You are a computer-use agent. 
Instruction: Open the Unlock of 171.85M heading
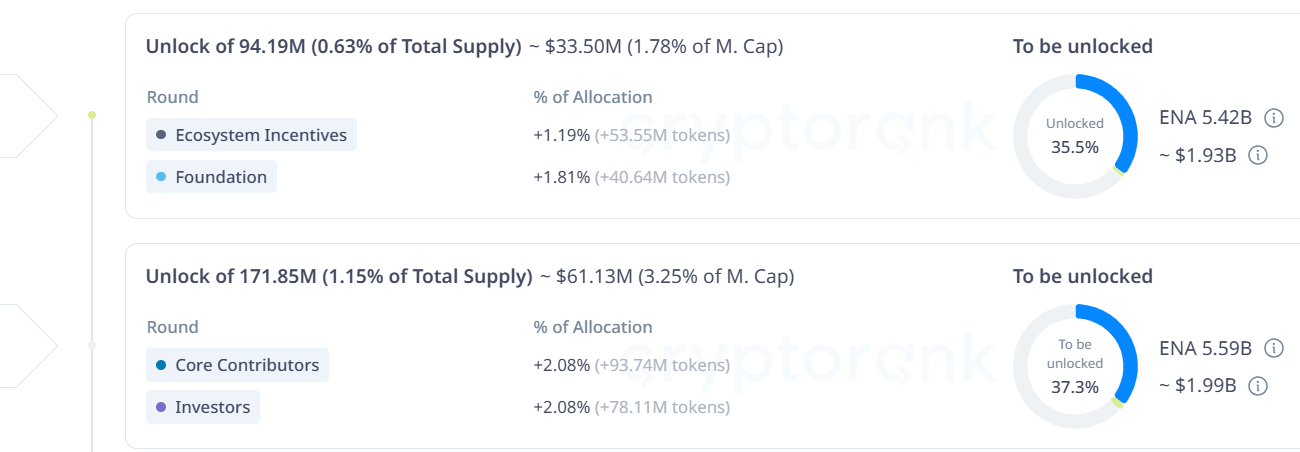point(339,276)
